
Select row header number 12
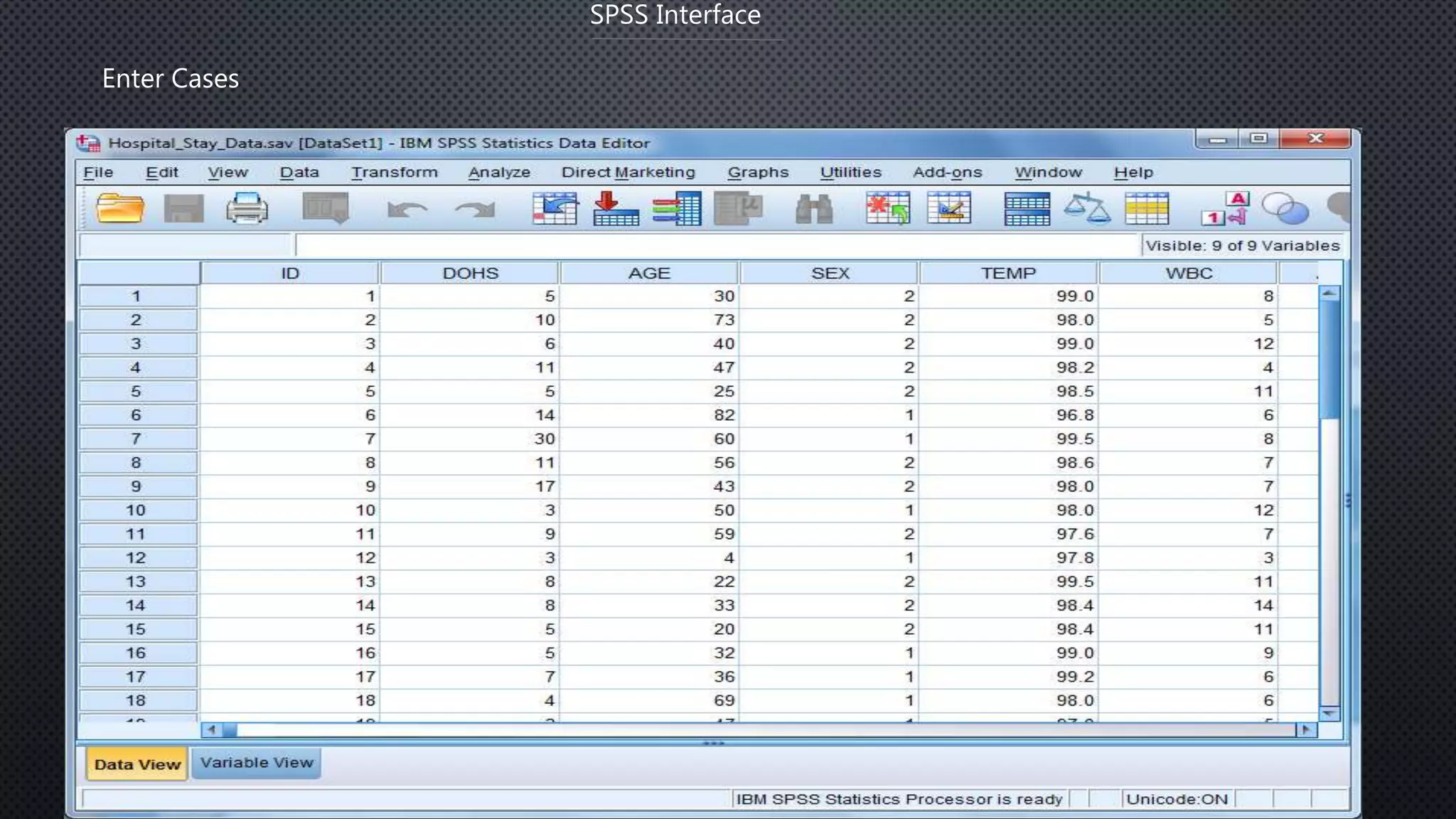[137, 558]
